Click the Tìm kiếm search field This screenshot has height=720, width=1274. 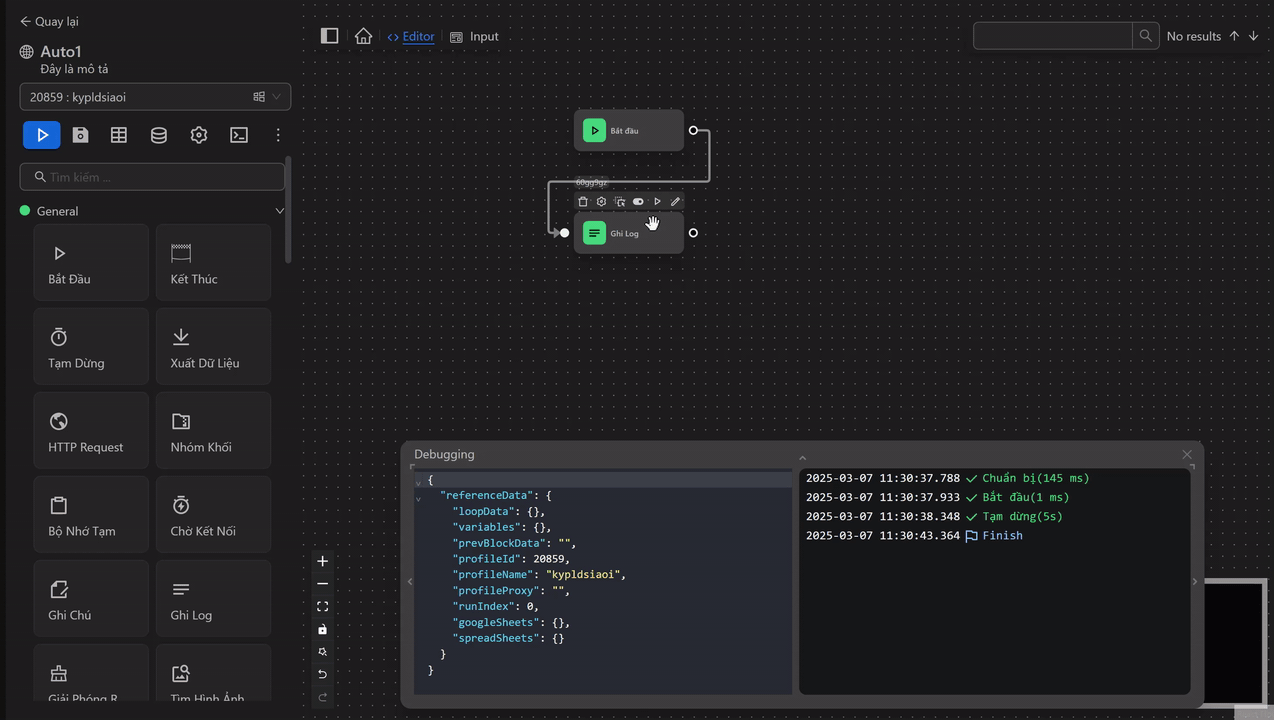[x=151, y=176]
